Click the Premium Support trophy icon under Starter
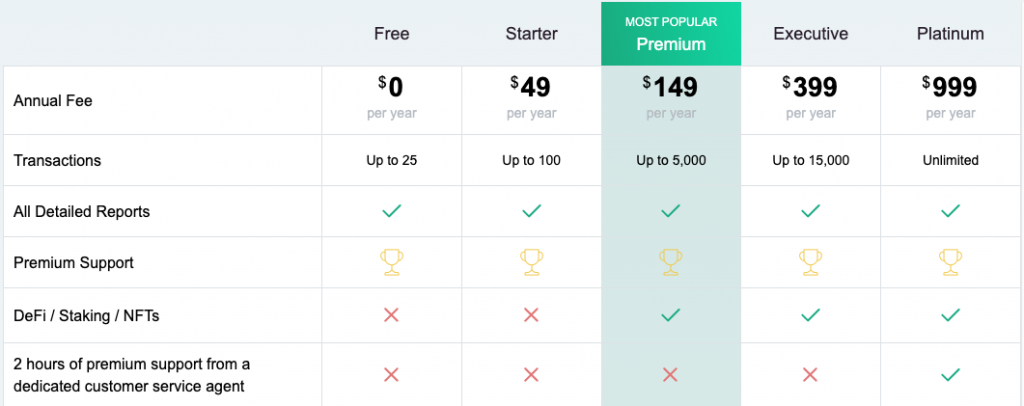This screenshot has height=406, width=1024. (532, 262)
